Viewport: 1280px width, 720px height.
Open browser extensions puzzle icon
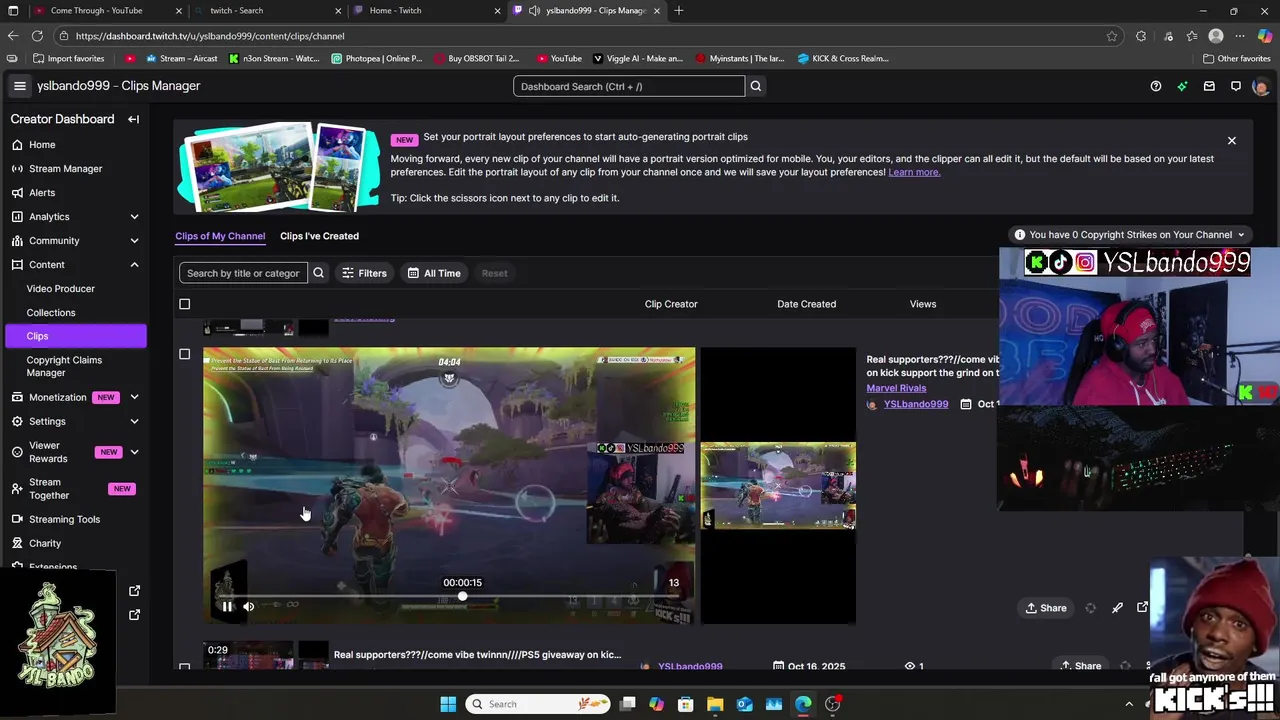(1141, 36)
